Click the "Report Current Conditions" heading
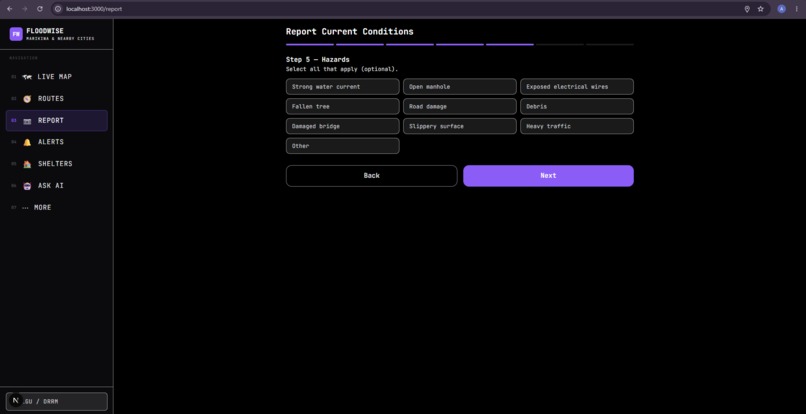Viewport: 806px width, 414px height. pyautogui.click(x=350, y=31)
